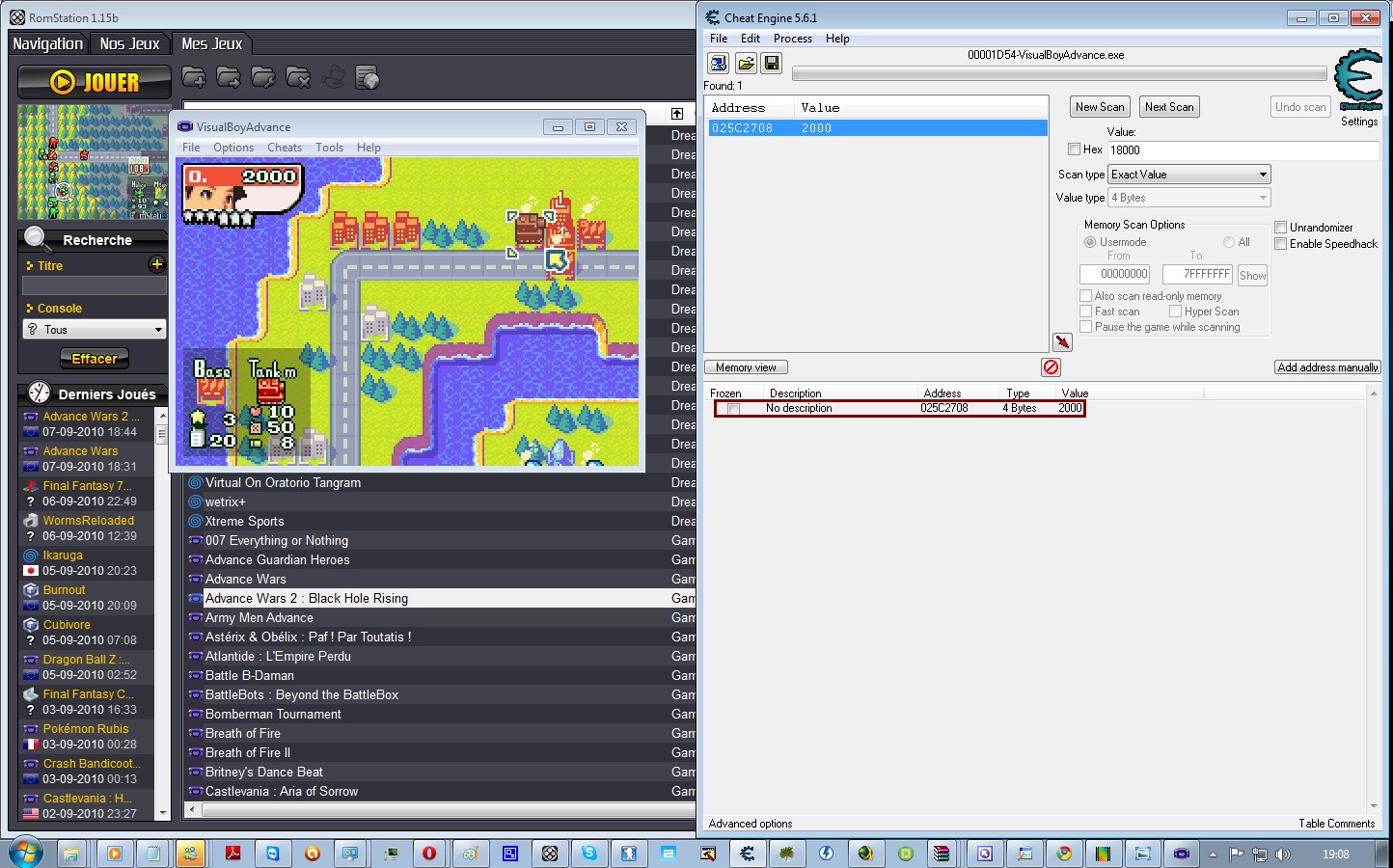Viewport: 1393px width, 868px height.
Task: Open Opera from the taskbar
Action: (x=429, y=854)
